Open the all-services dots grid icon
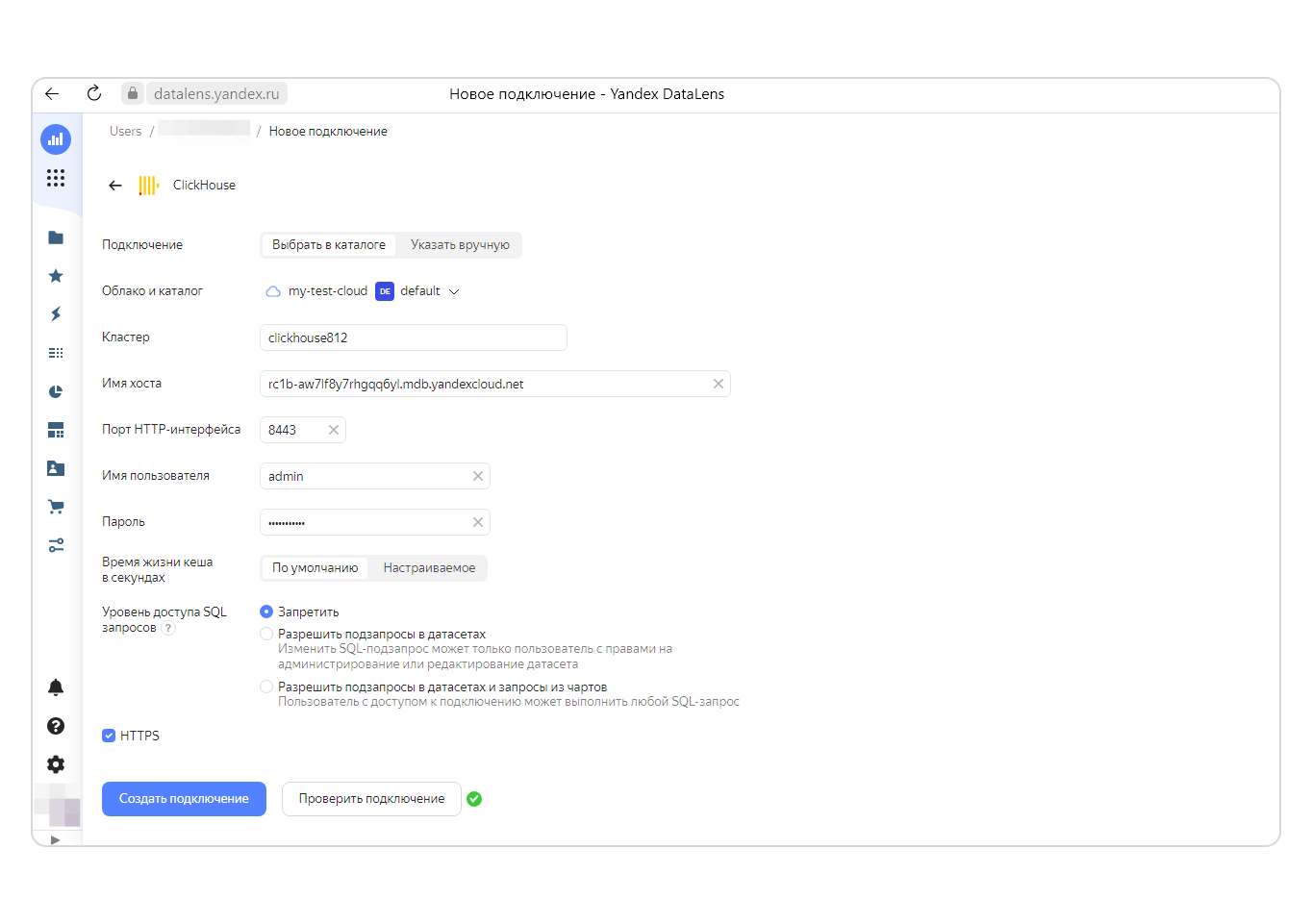This screenshot has height=924, width=1312. tap(56, 178)
